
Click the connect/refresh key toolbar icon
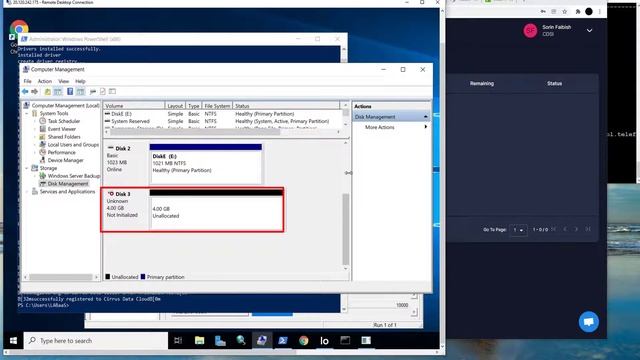point(93,91)
